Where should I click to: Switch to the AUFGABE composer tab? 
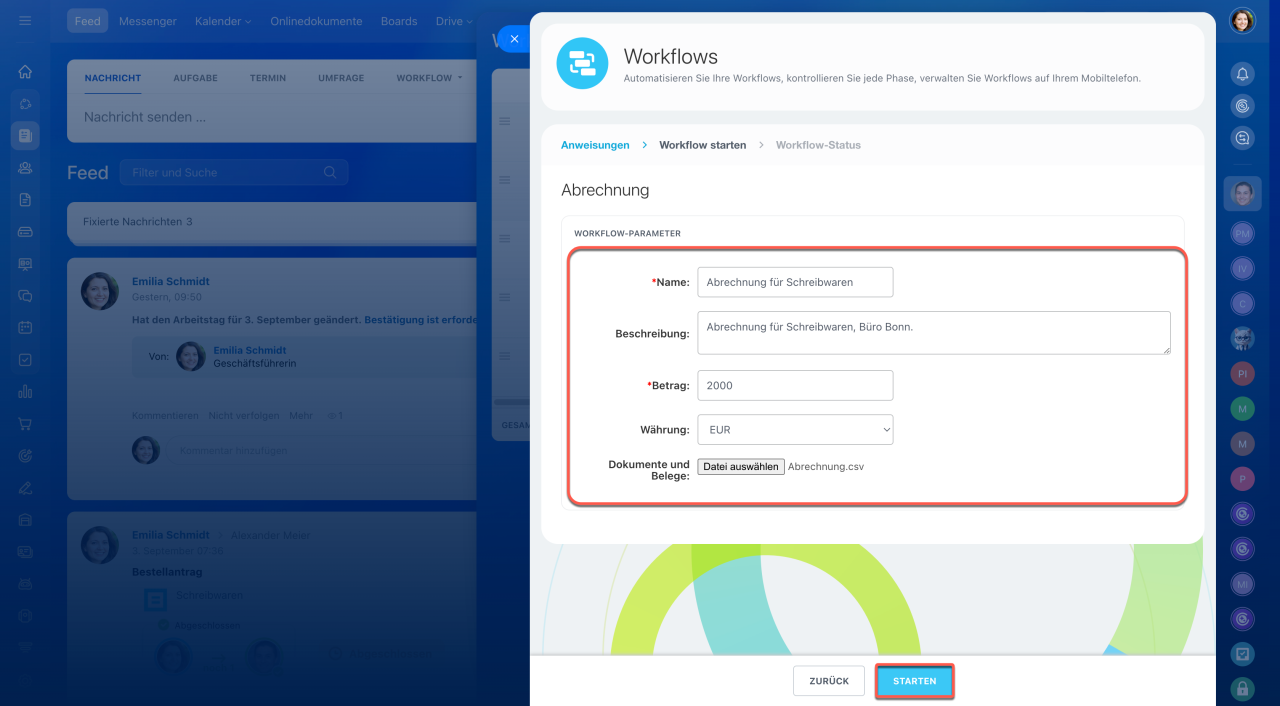195,78
